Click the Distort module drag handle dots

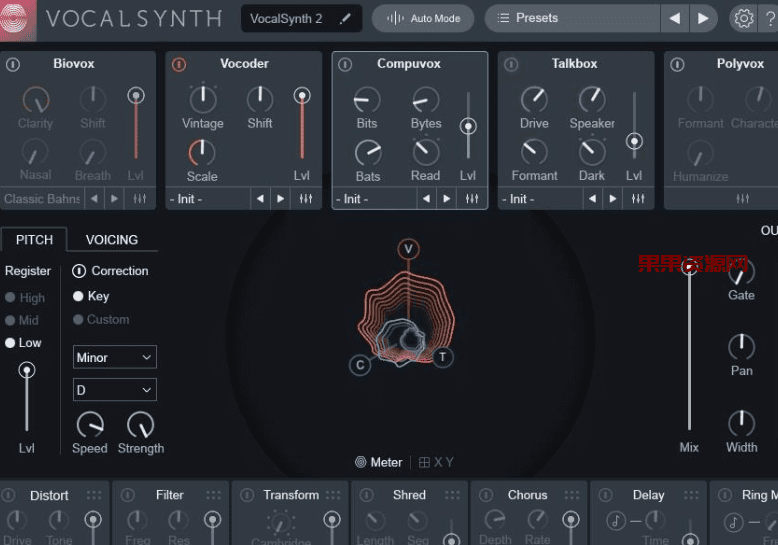tap(94, 495)
